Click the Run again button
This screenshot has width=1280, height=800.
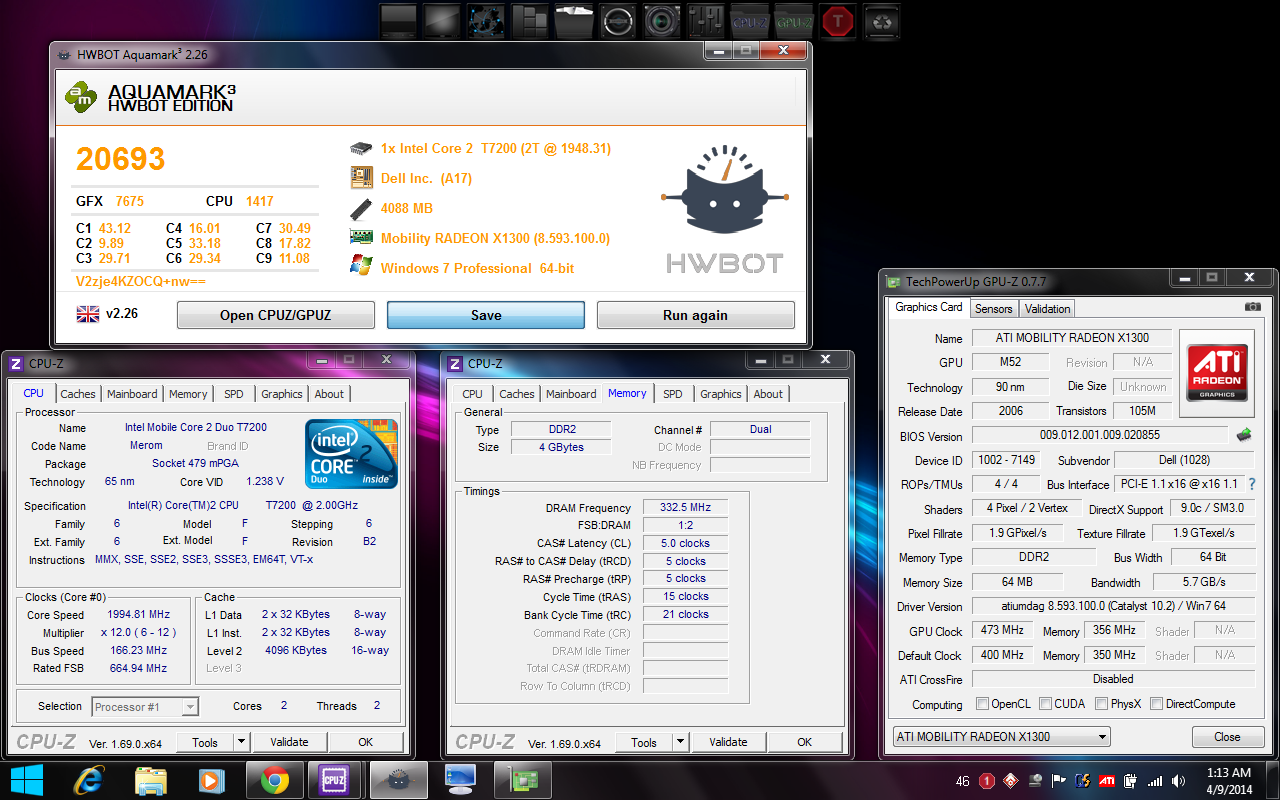[x=695, y=315]
